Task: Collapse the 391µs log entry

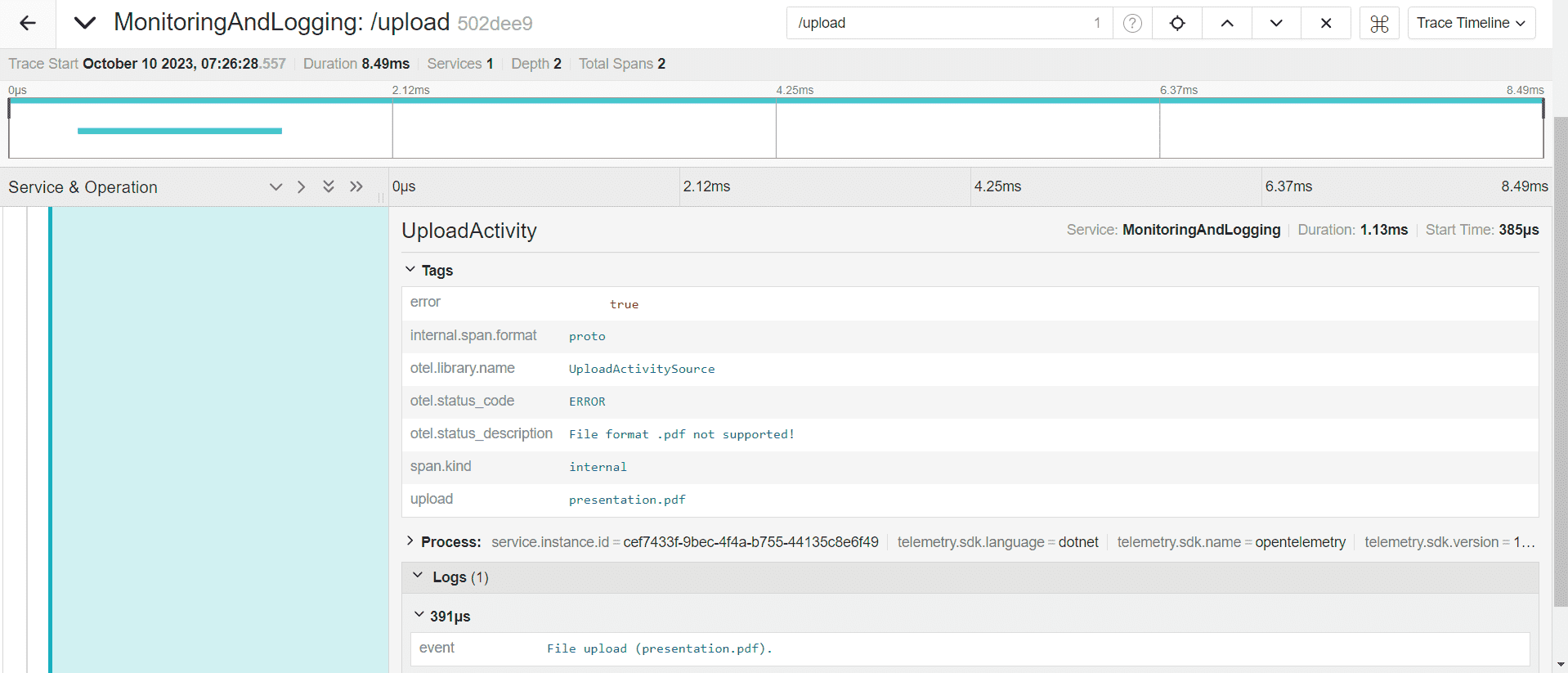Action: point(419,615)
